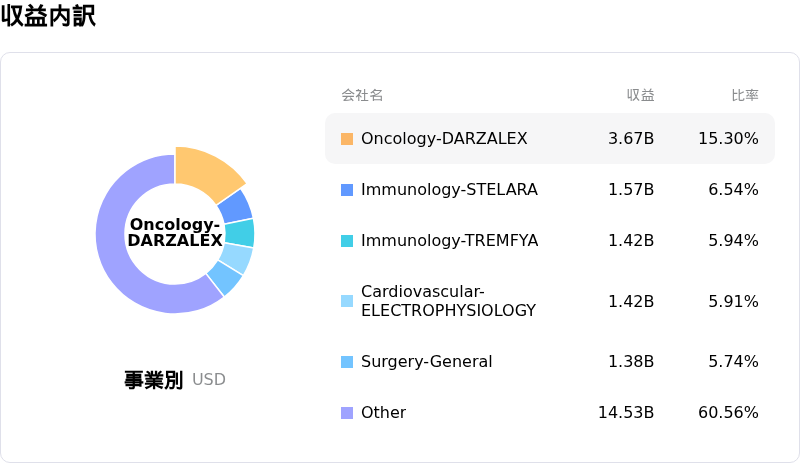Click the blue Immunology-STELARA legend swatch
This screenshot has width=800, height=463.
(x=347, y=190)
